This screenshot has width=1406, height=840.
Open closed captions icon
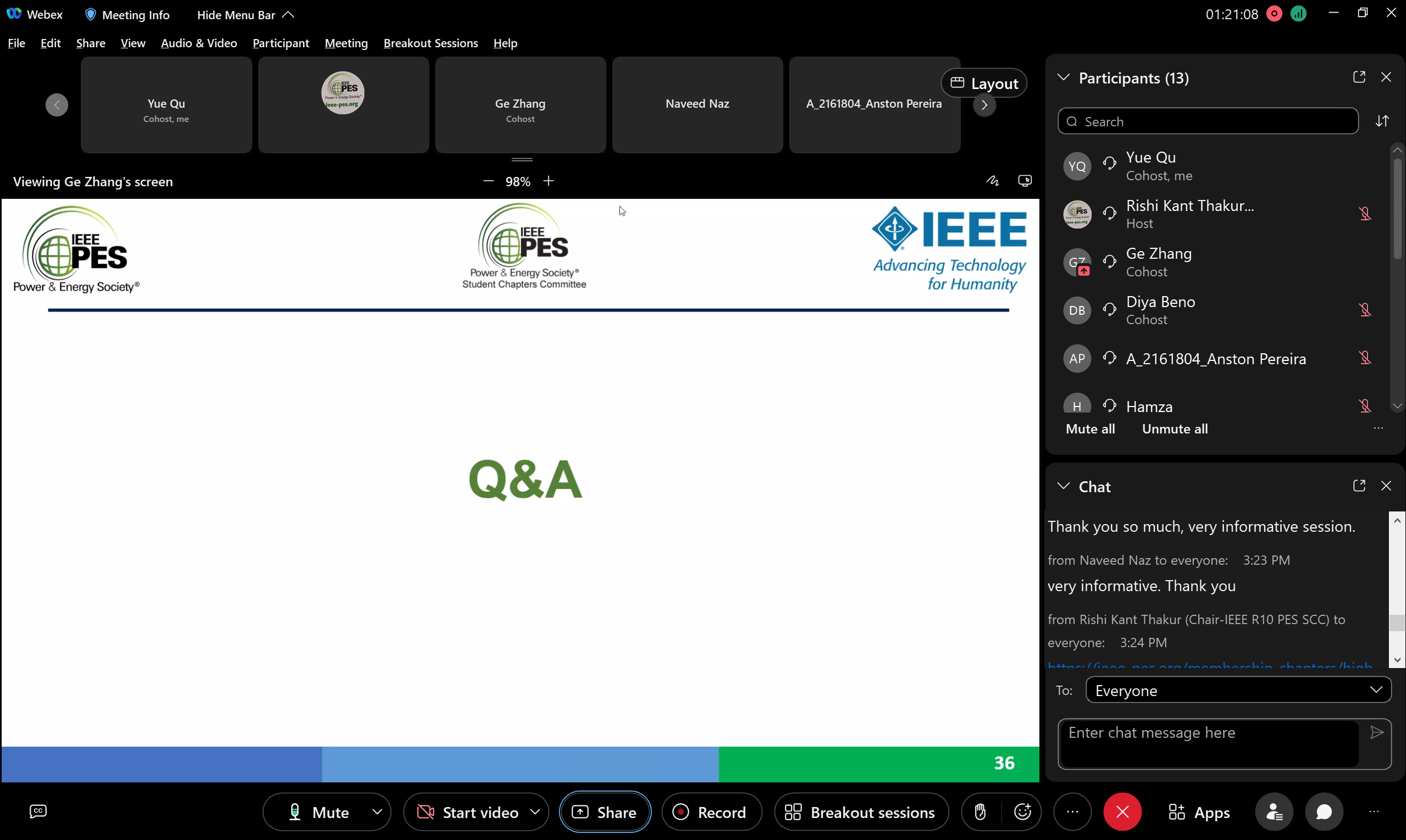click(x=38, y=811)
